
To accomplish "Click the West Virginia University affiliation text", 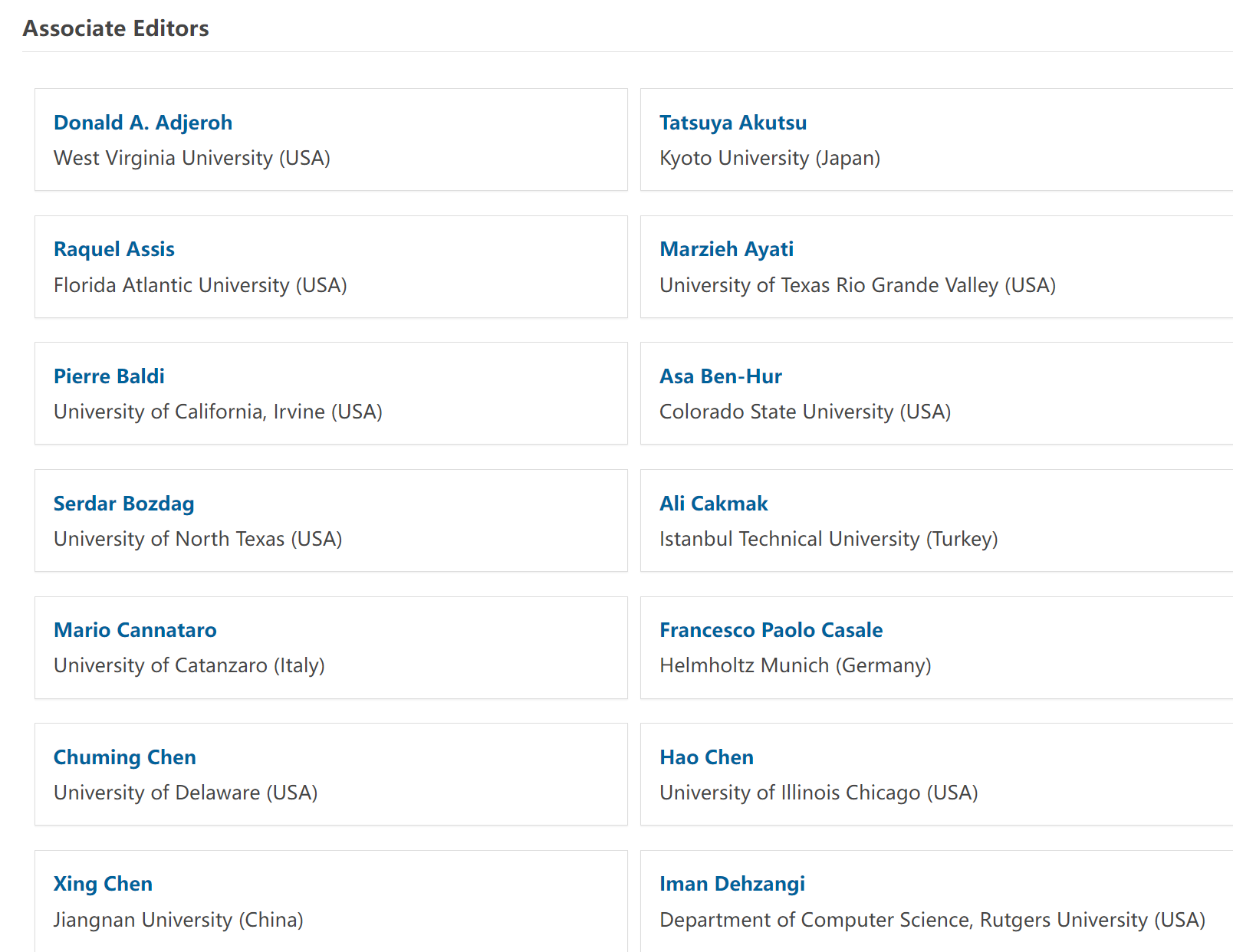I will (x=192, y=158).
